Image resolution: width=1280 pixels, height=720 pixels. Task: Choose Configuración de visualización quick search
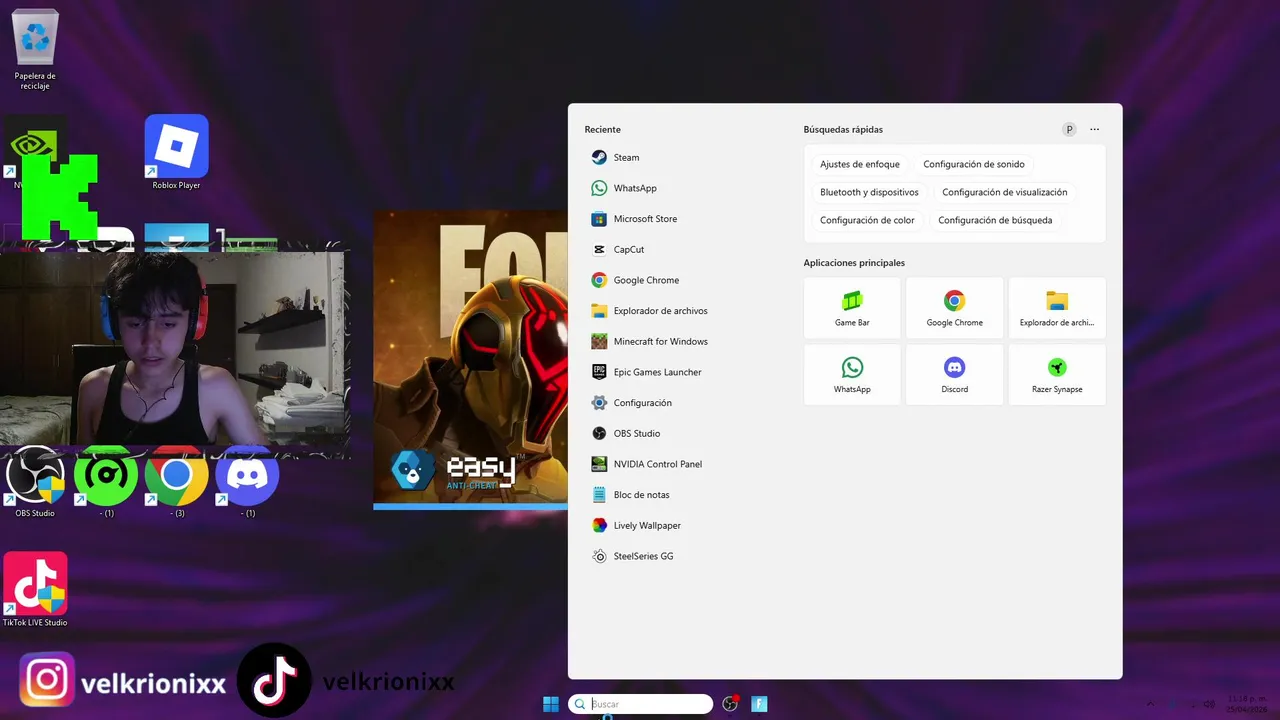(x=1005, y=192)
